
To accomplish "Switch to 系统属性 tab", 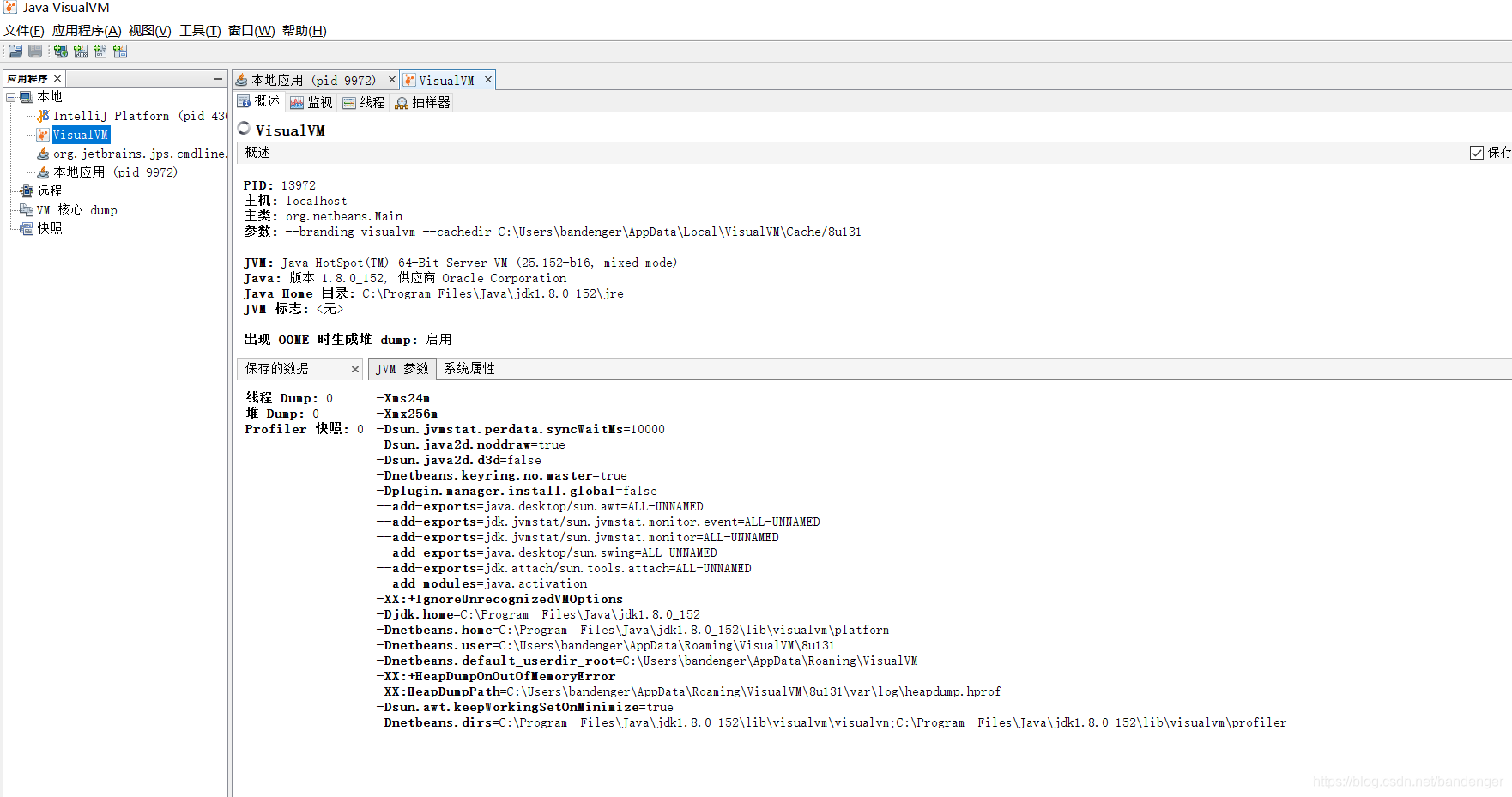I will pyautogui.click(x=469, y=369).
